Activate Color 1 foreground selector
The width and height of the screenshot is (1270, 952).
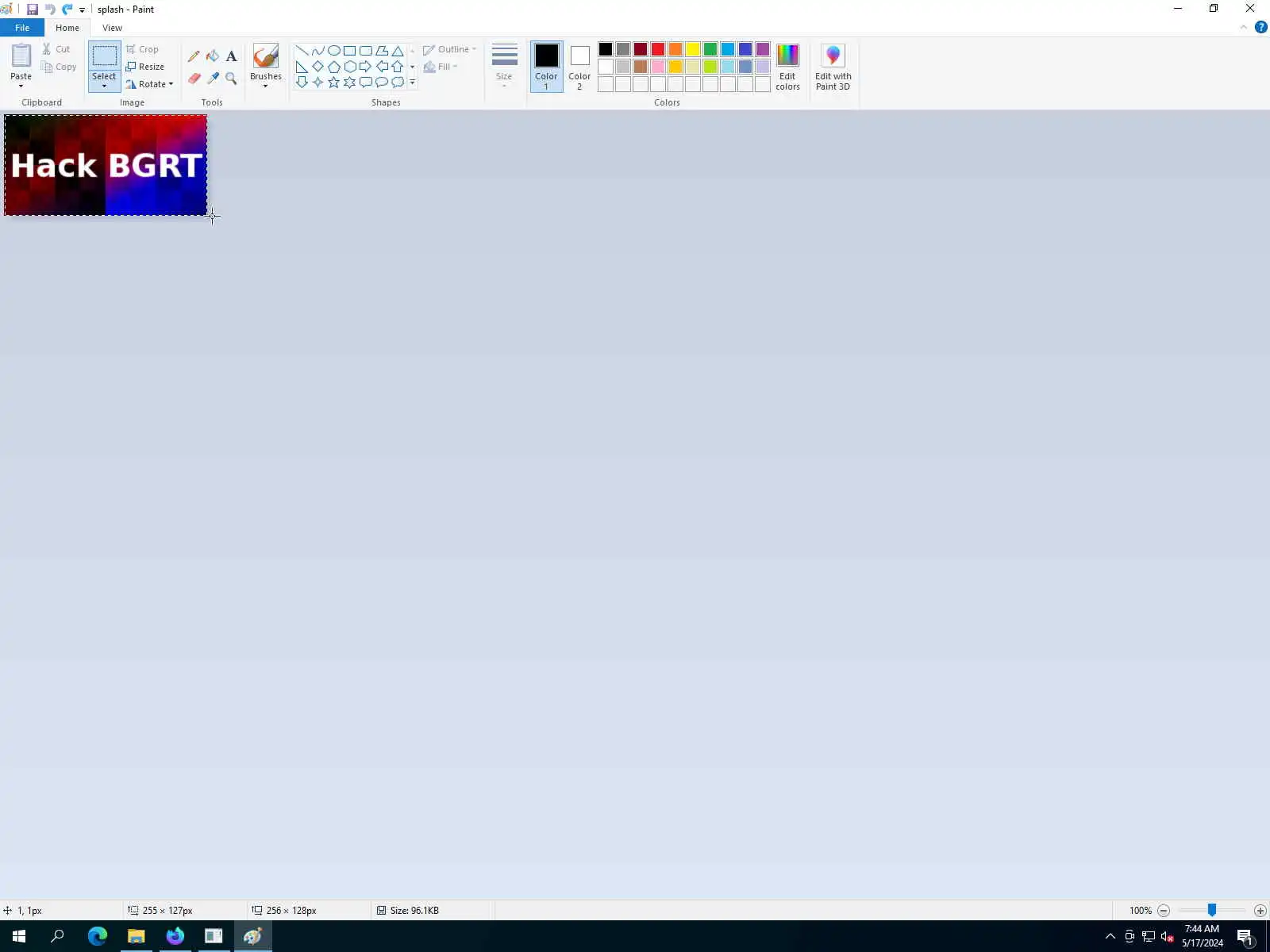tap(546, 67)
